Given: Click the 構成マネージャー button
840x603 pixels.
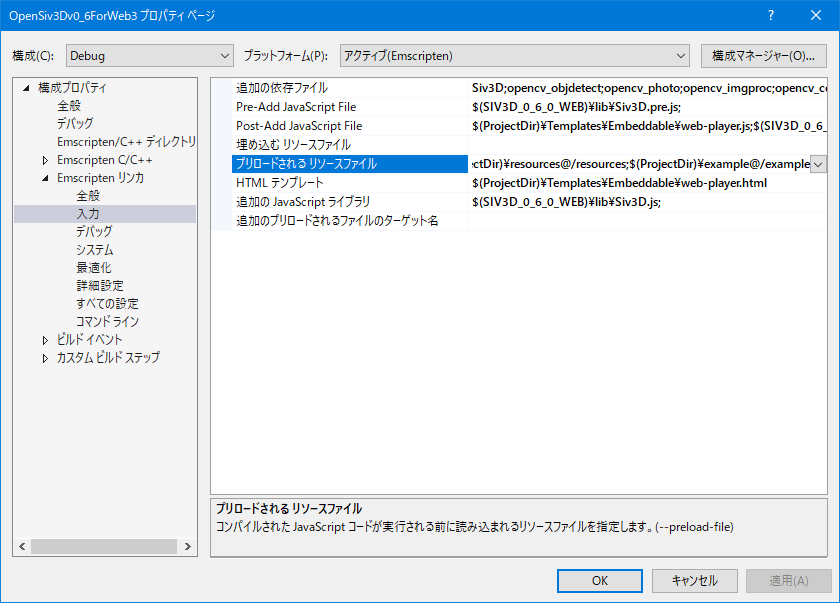Looking at the screenshot, I should [763, 56].
